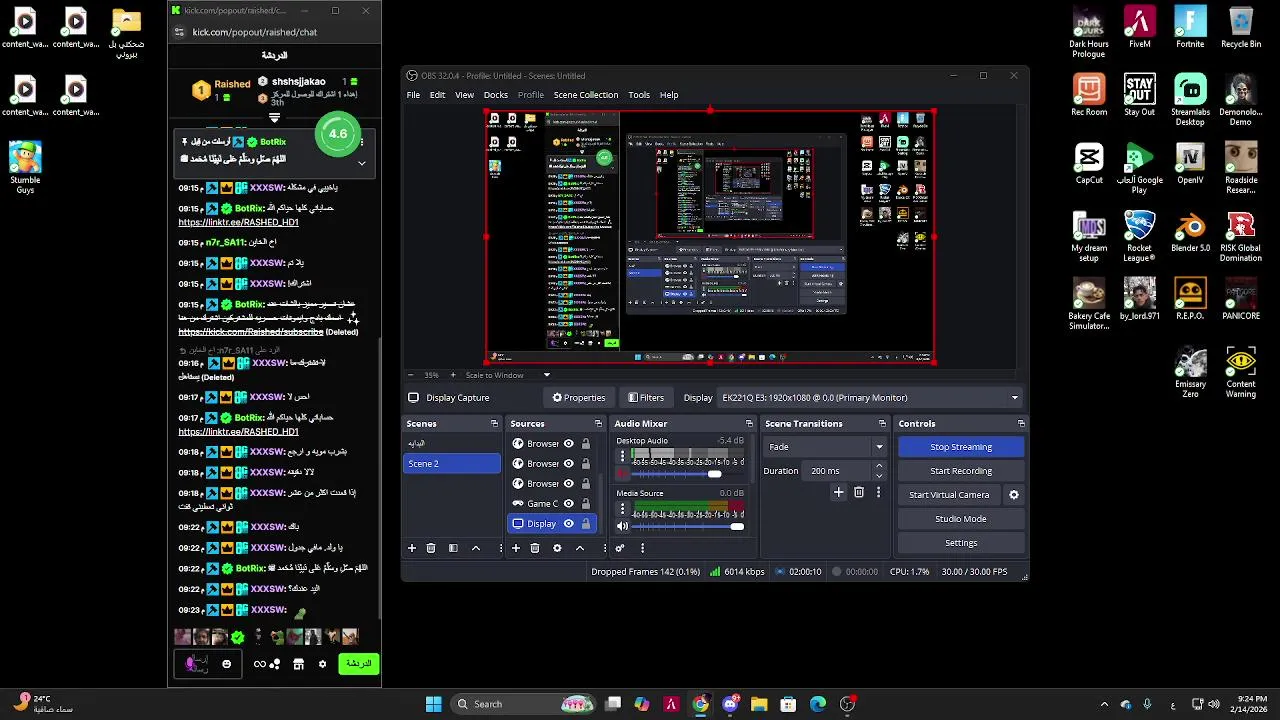Pop out the Controls dock panel
Screen dimensions: 1280x720
[x=1020, y=424]
